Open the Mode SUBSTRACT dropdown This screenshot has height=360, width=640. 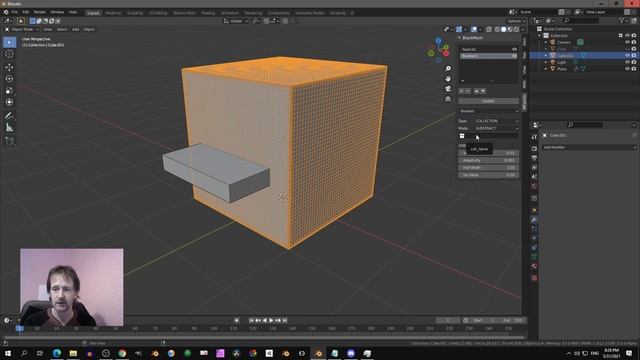click(496, 129)
